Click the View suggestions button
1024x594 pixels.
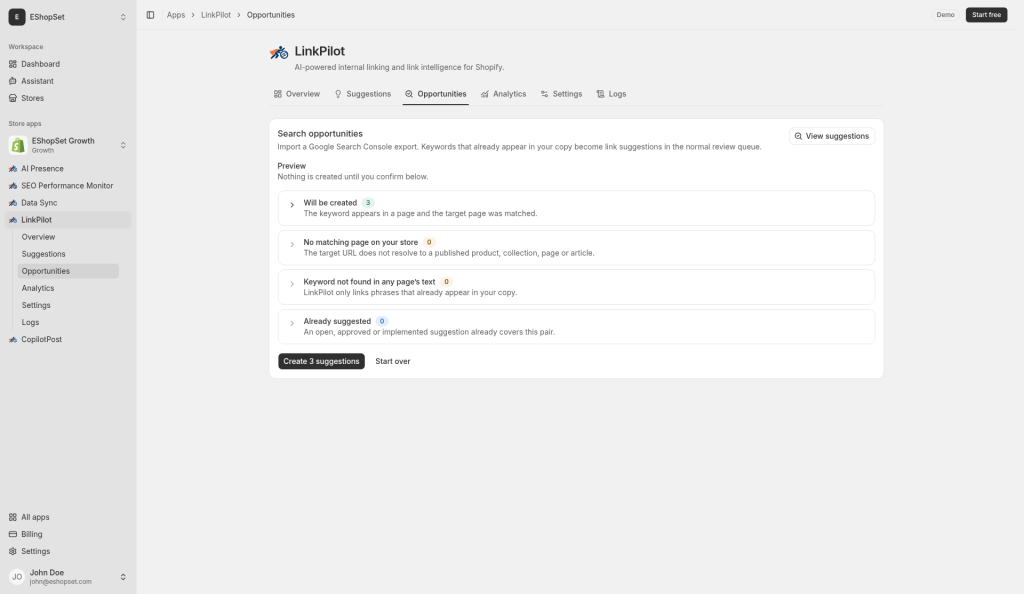pyautogui.click(x=832, y=136)
